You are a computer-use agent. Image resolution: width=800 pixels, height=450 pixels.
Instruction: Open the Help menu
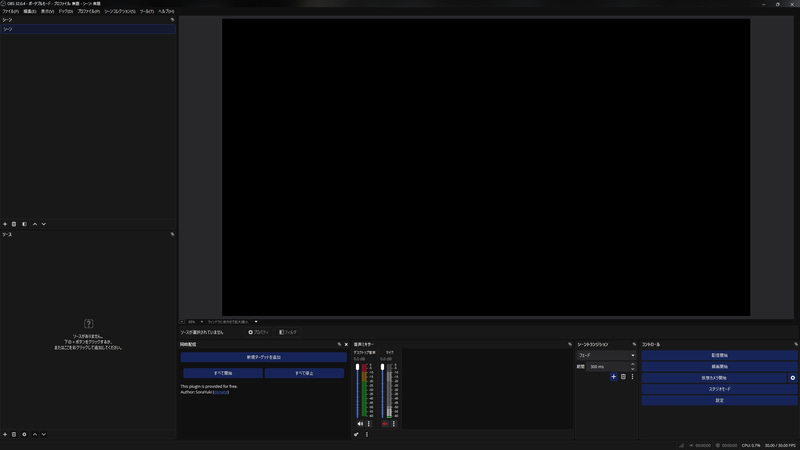pyautogui.click(x=166, y=11)
